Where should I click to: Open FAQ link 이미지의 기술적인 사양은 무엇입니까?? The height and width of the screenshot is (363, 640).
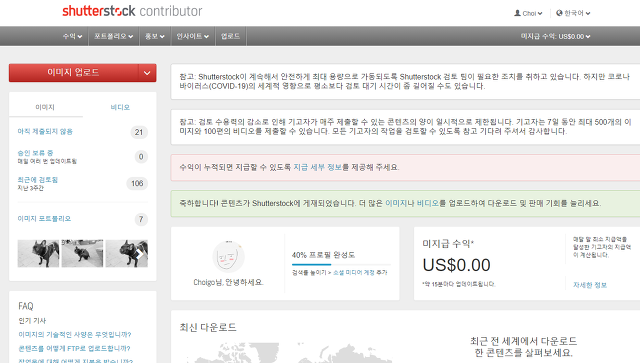[75, 334]
